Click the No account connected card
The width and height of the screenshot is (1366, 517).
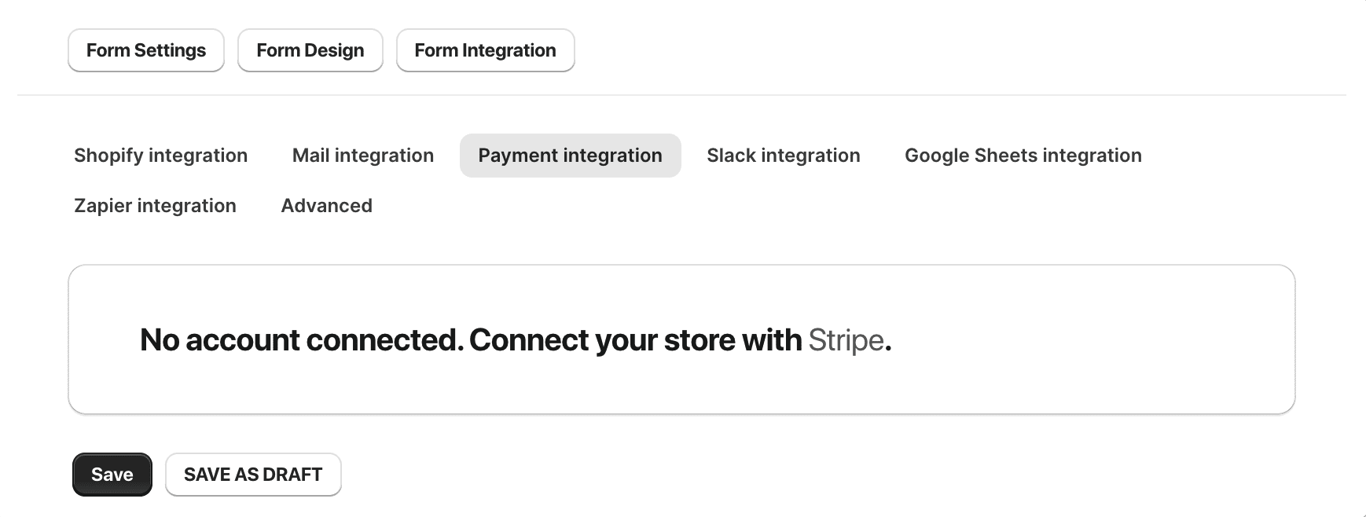pyautogui.click(x=682, y=339)
